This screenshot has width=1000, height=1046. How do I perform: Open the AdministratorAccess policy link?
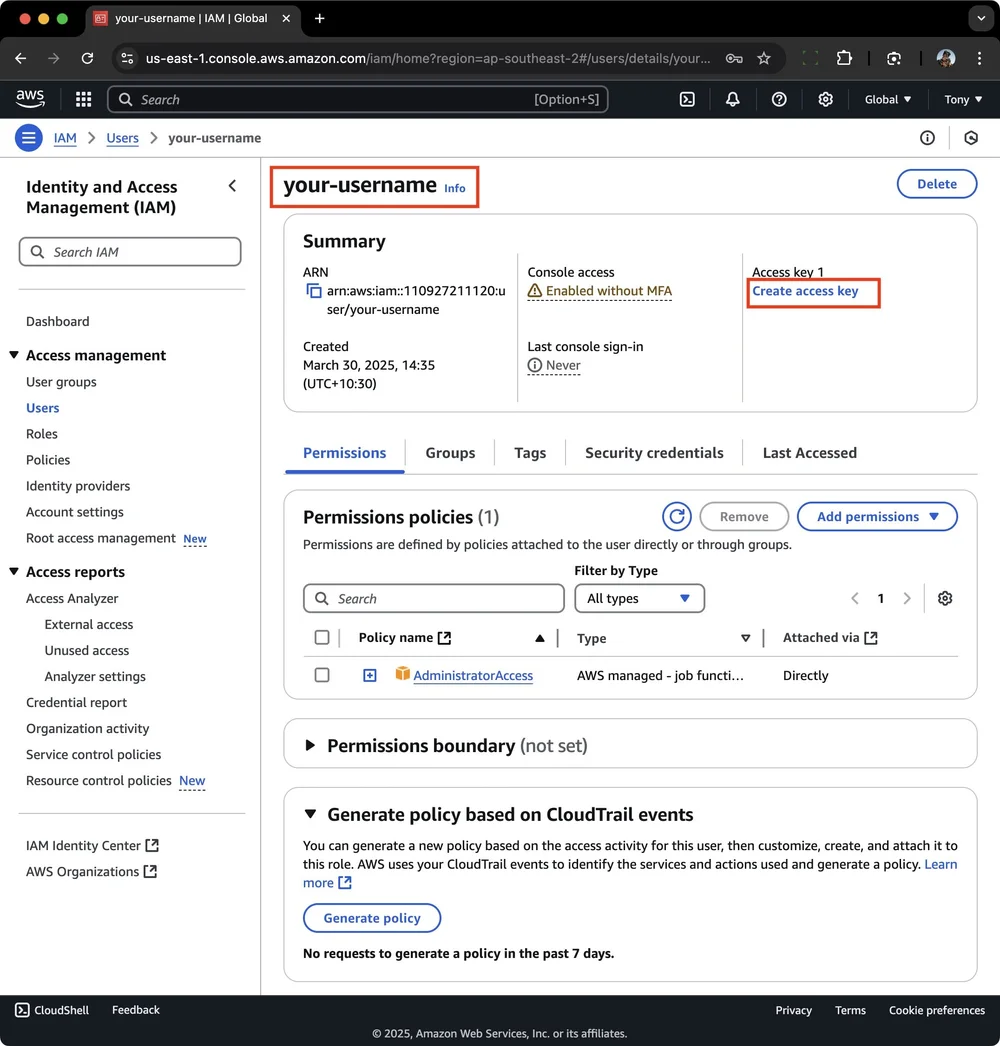point(473,675)
